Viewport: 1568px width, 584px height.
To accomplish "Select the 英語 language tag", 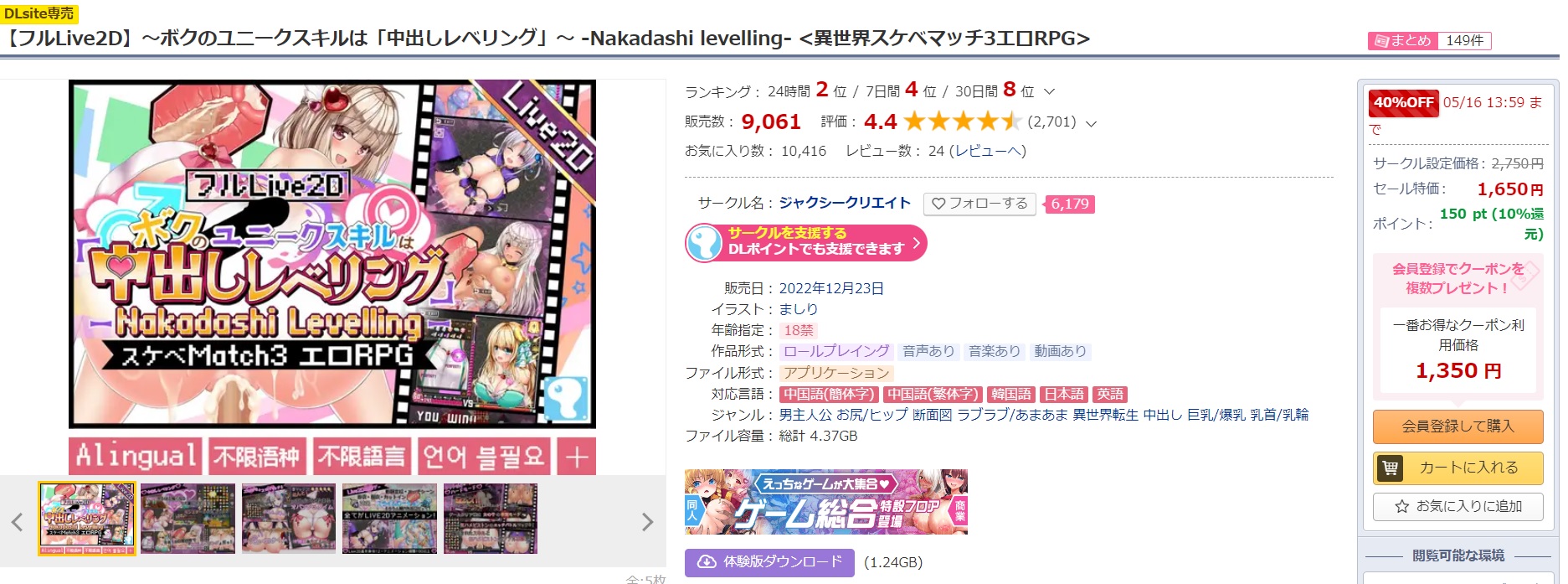I will [x=1110, y=394].
